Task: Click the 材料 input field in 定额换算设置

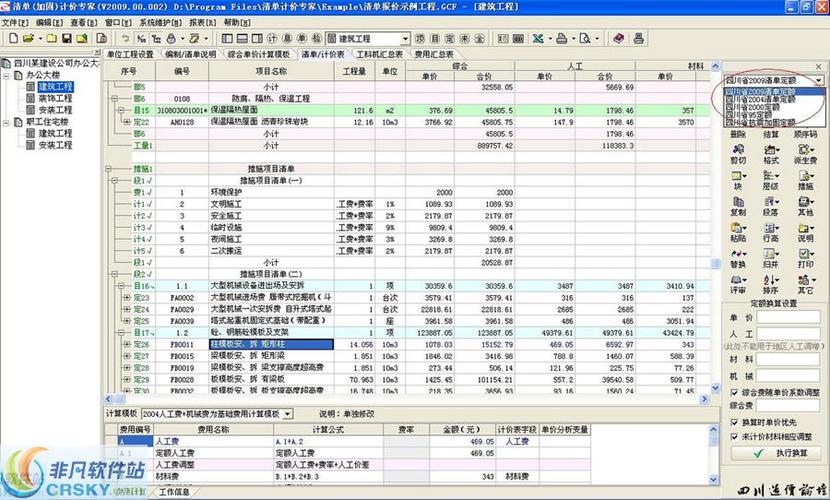Action: click(788, 360)
